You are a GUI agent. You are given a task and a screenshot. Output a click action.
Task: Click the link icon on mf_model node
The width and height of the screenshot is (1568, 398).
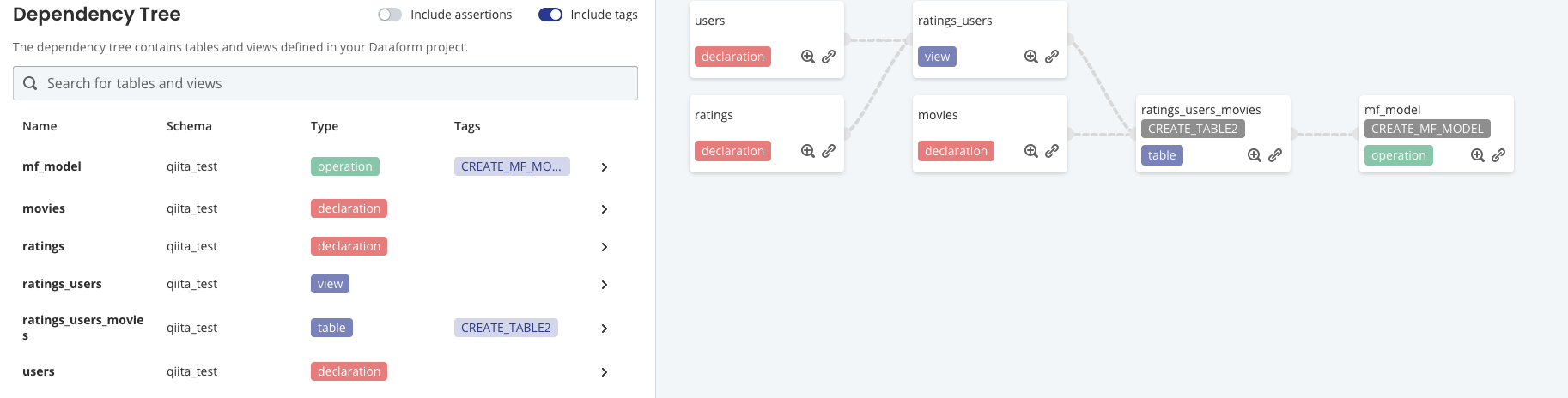1498,155
